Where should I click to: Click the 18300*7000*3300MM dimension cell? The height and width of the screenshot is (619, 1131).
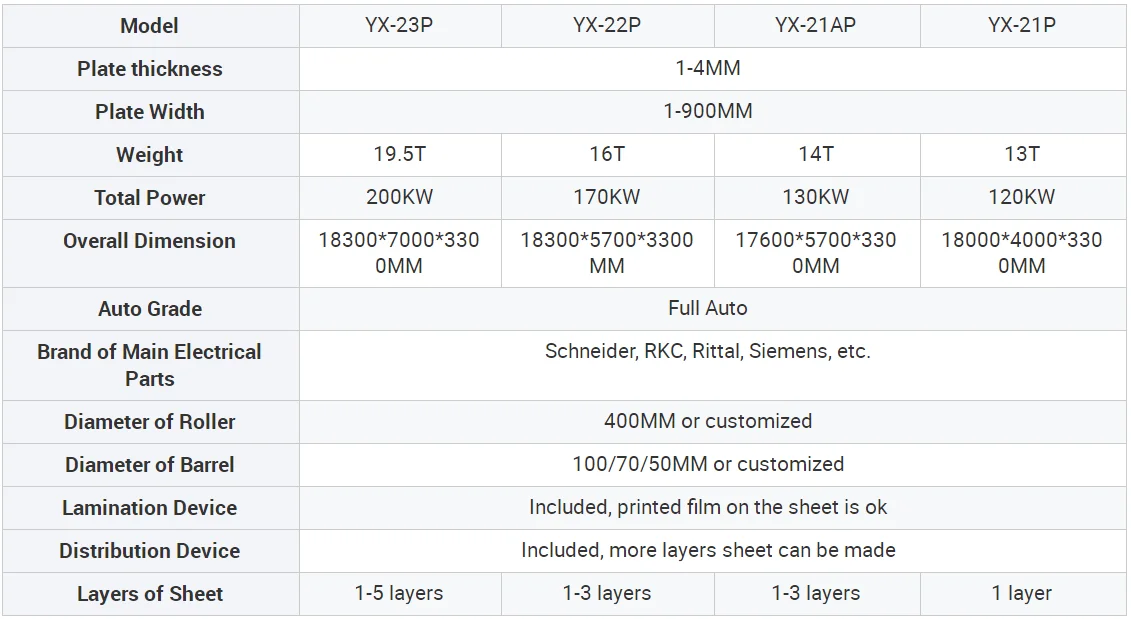coord(399,253)
